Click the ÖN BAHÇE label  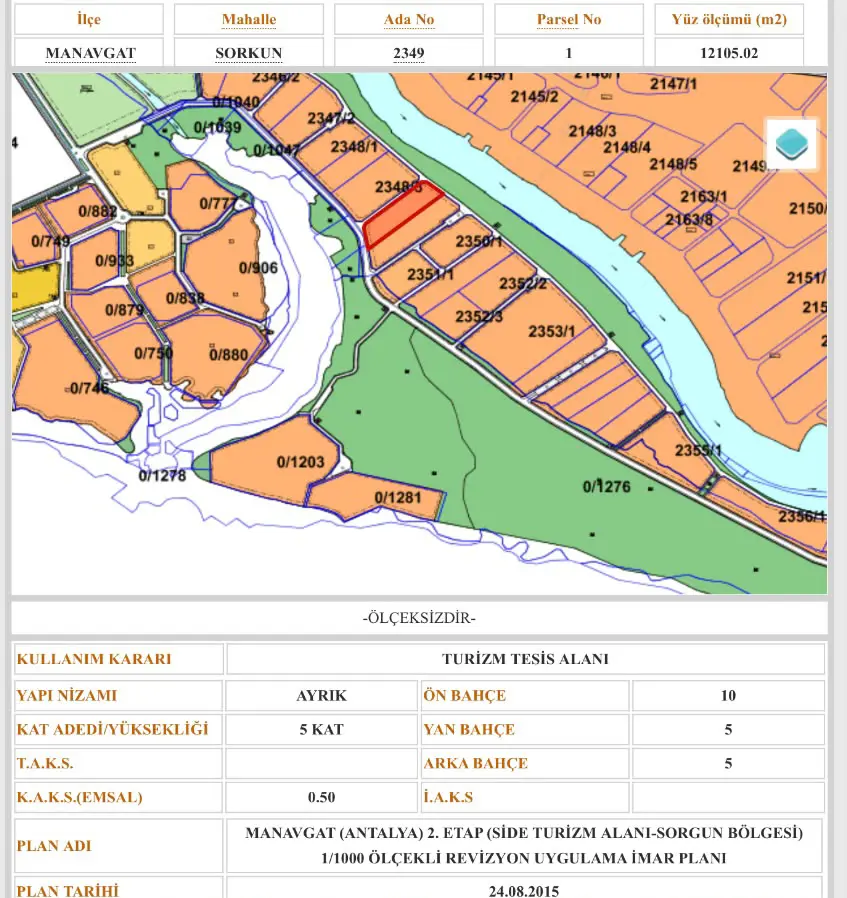[x=464, y=695]
